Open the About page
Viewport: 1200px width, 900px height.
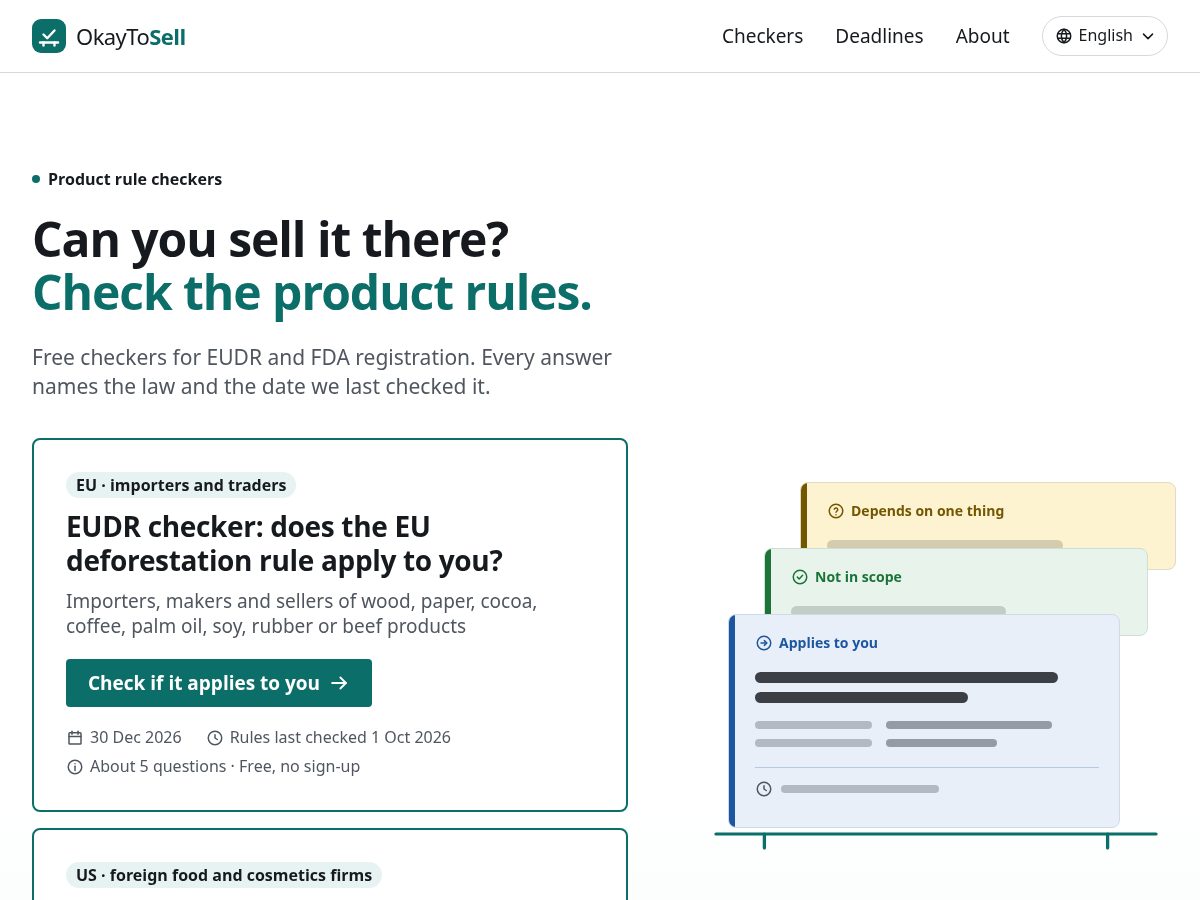[x=982, y=36]
